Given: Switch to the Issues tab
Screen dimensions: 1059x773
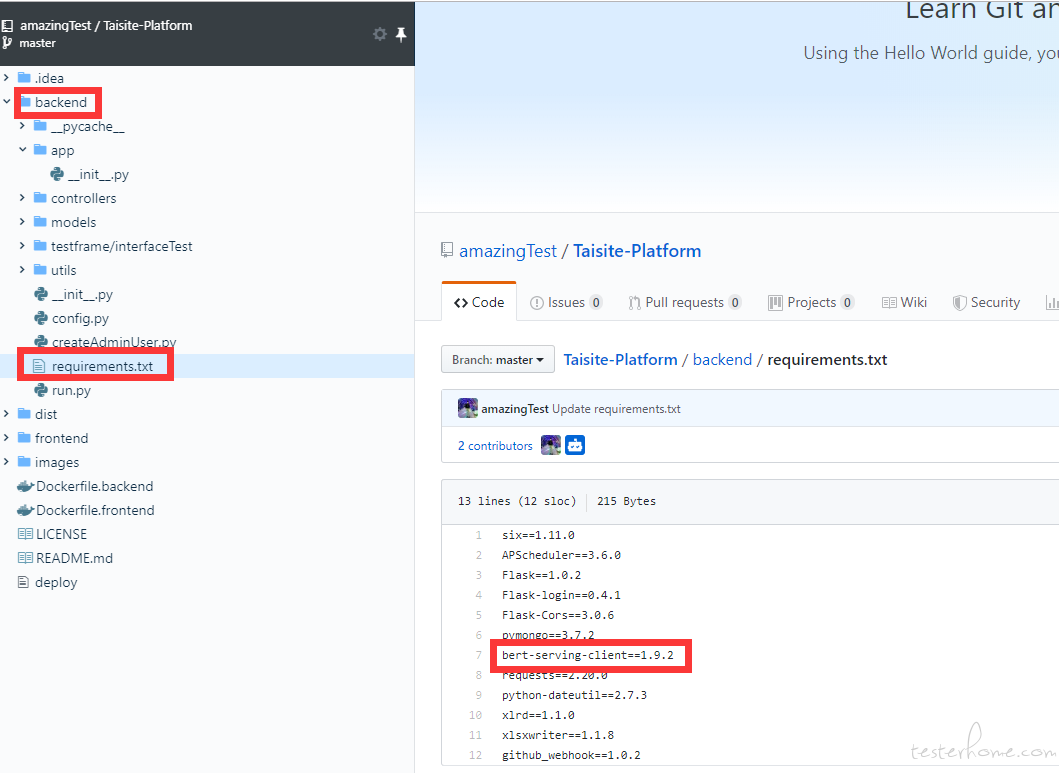Looking at the screenshot, I should pyautogui.click(x=565, y=302).
